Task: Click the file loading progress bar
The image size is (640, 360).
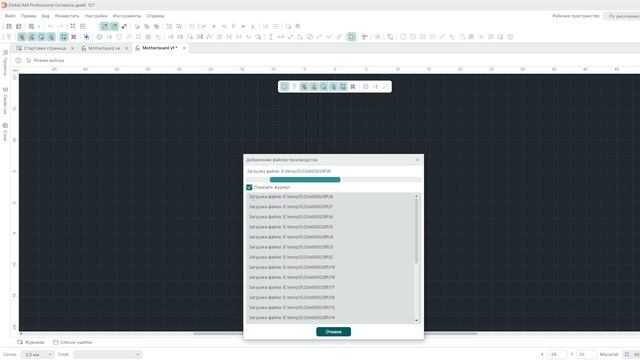Action: (333, 180)
